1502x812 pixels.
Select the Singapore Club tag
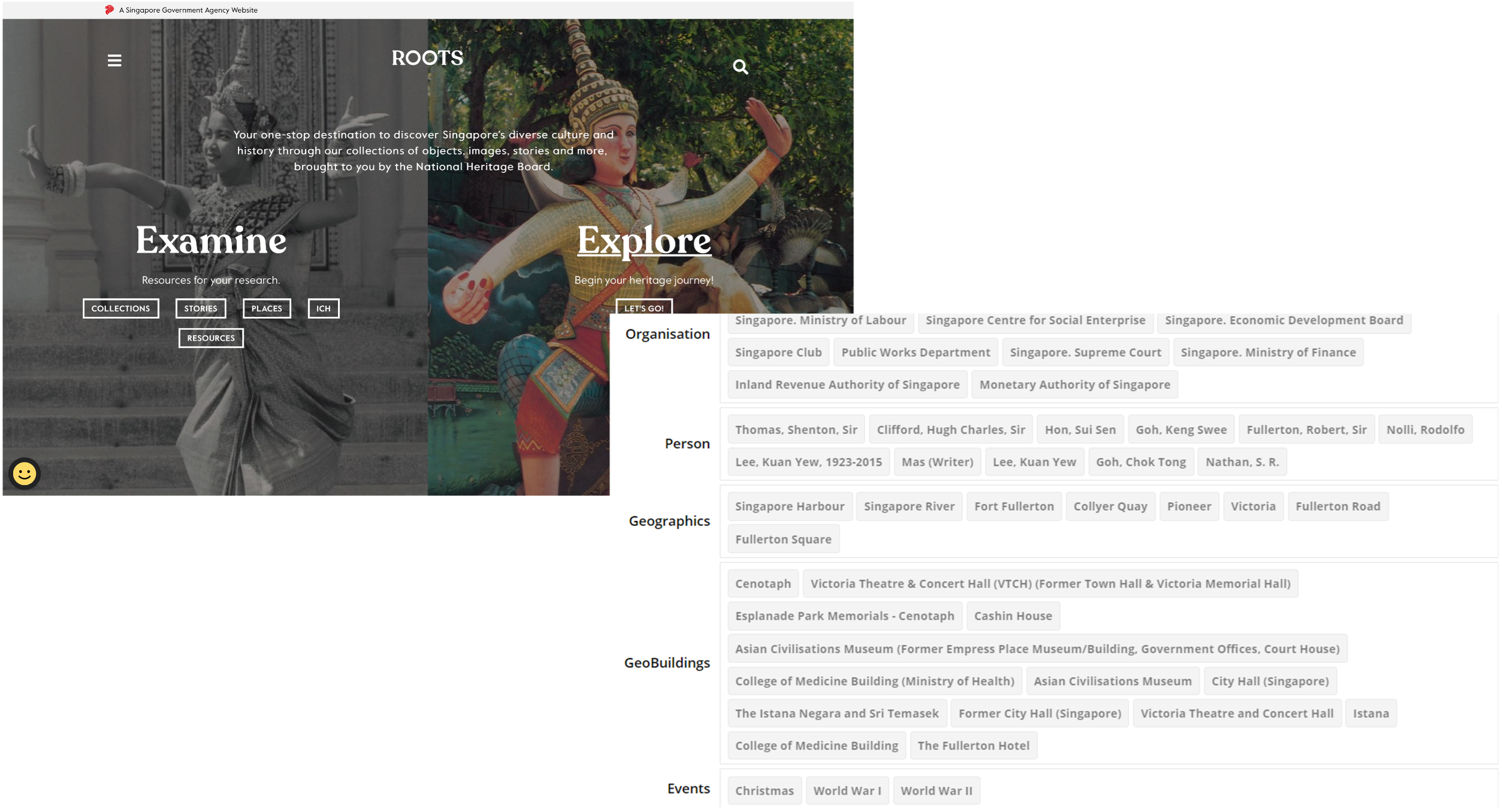[x=778, y=352]
